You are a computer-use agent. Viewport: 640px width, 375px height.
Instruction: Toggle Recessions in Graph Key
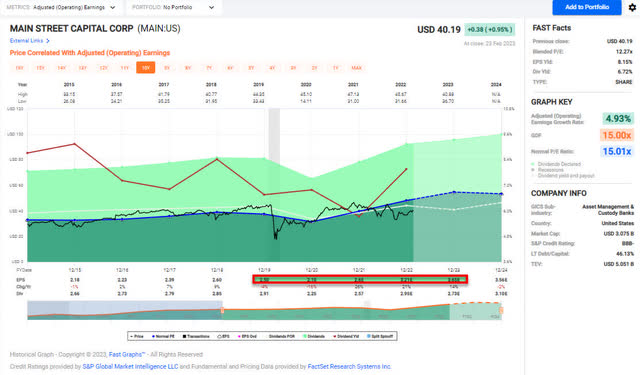tap(548, 170)
